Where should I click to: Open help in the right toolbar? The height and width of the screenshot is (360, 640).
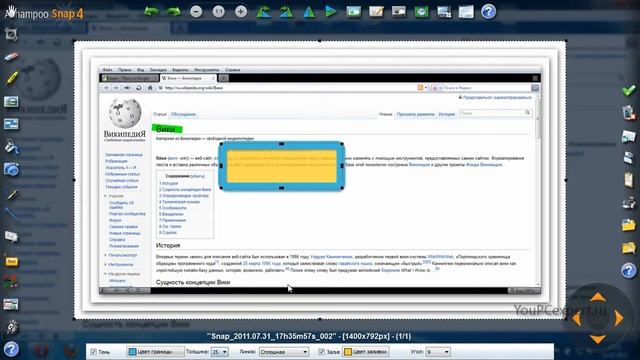[629, 270]
